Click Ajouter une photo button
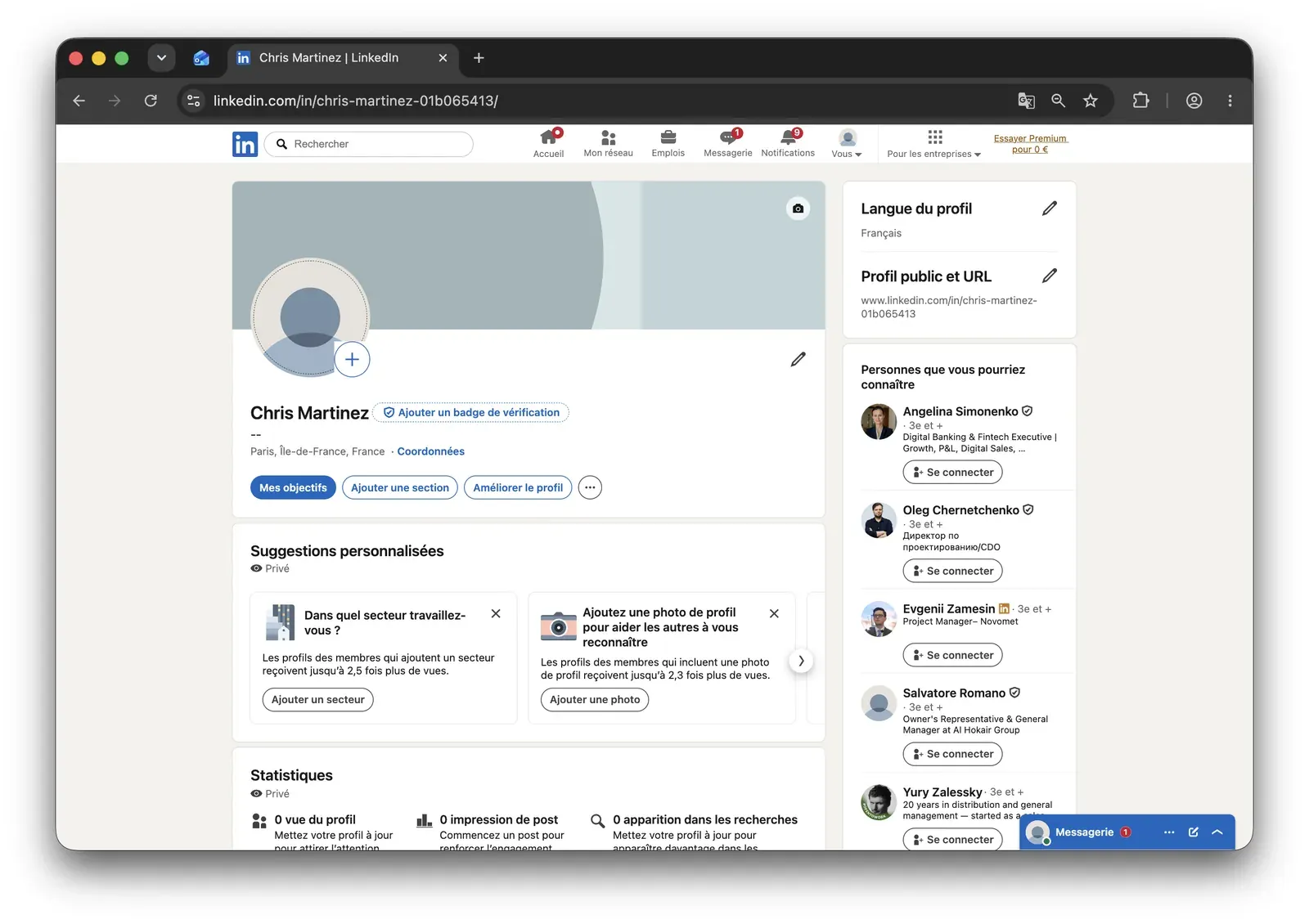 (x=595, y=700)
